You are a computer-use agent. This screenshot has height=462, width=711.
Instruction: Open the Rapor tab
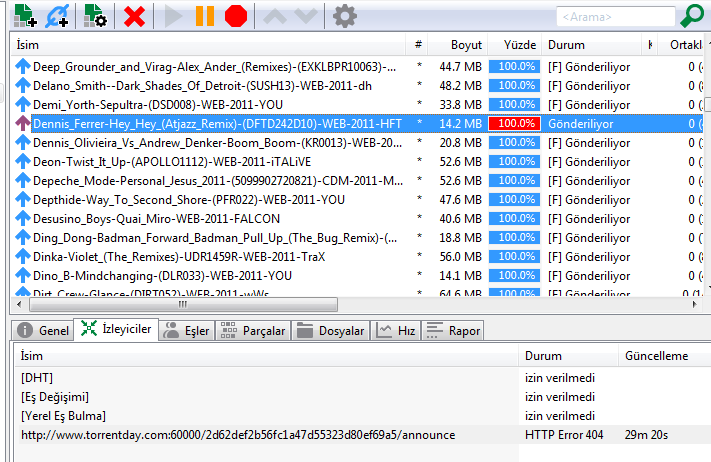pos(453,331)
